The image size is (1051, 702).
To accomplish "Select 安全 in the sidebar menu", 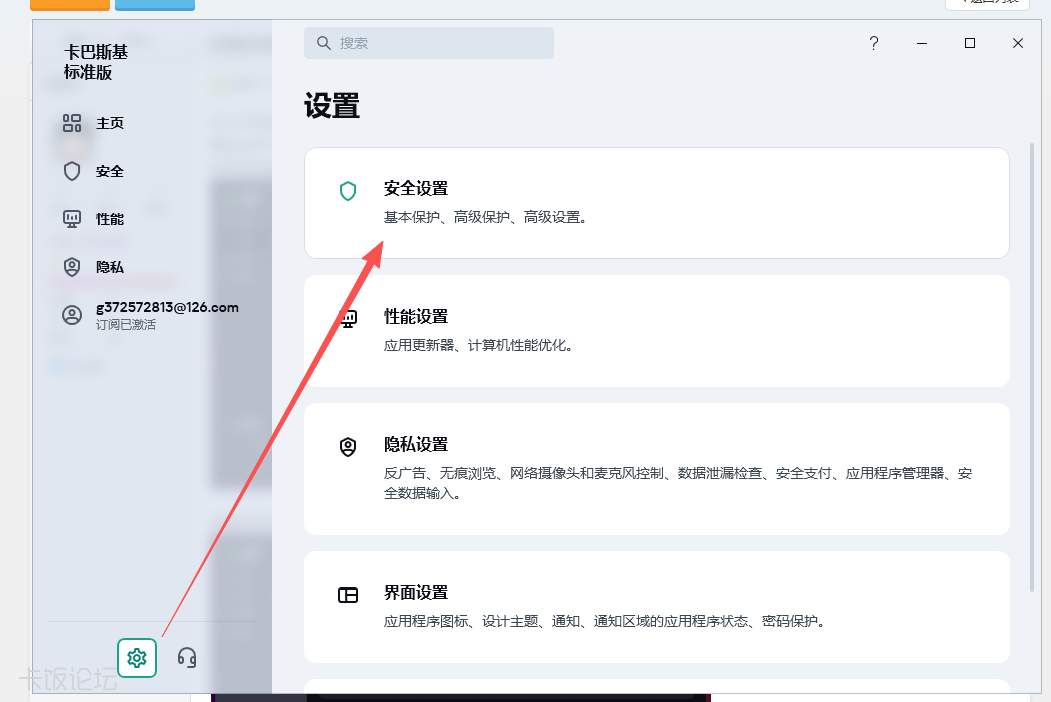I will 110,171.
